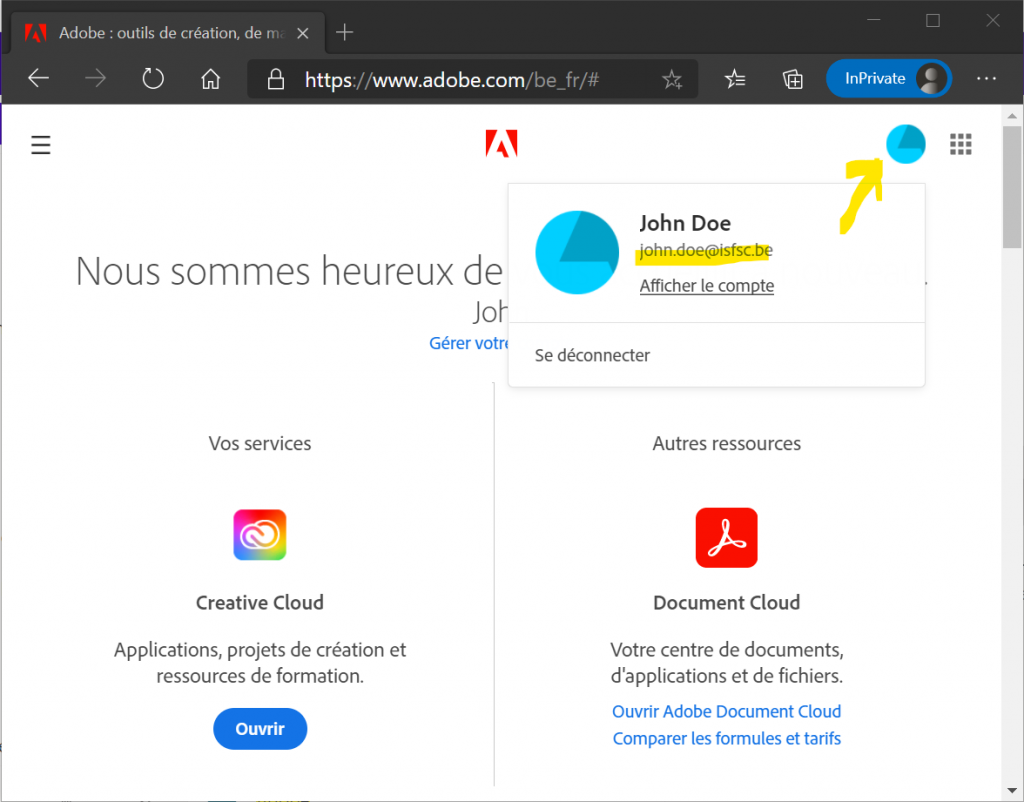Click the Afficher le compte link
Image resolution: width=1024 pixels, height=802 pixels.
[x=706, y=286]
